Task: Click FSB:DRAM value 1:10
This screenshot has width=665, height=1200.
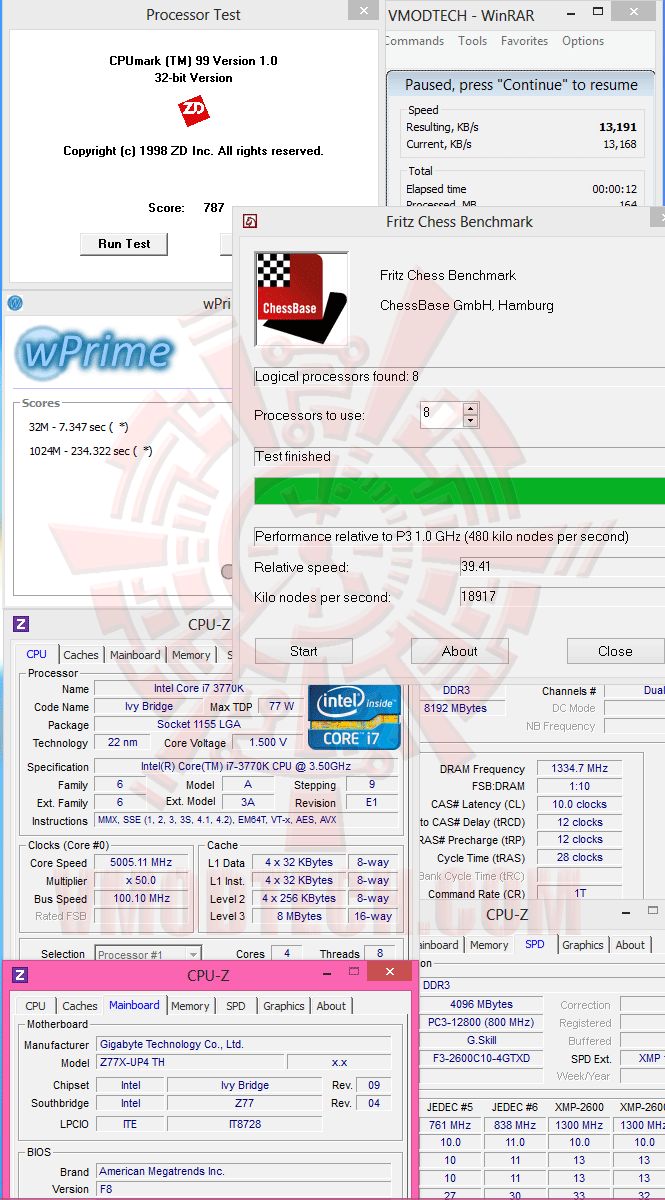Action: pyautogui.click(x=579, y=786)
